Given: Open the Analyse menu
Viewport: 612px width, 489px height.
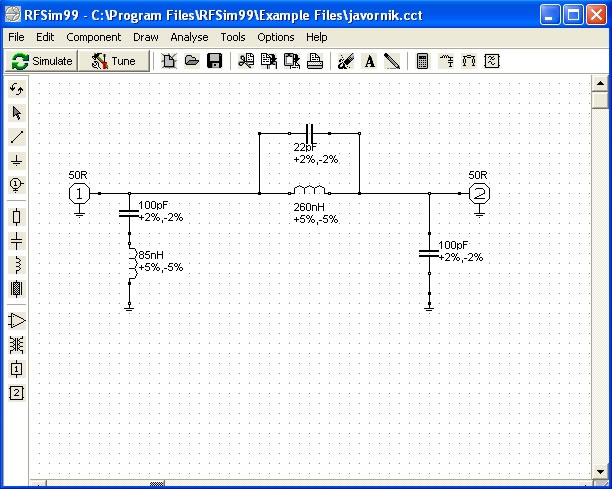Looking at the screenshot, I should pos(189,37).
